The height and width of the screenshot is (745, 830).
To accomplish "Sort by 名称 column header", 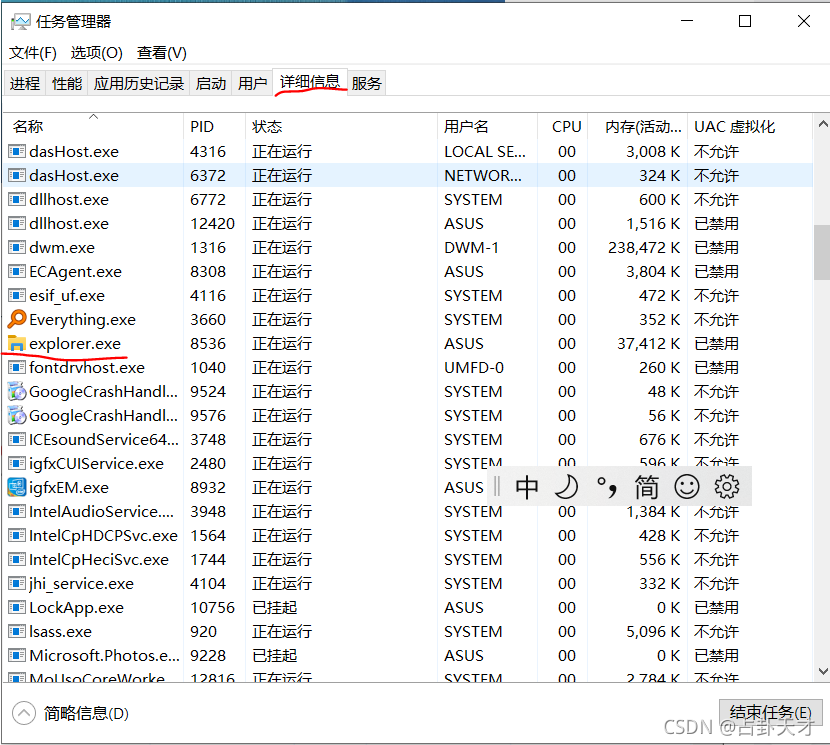I will [94, 127].
